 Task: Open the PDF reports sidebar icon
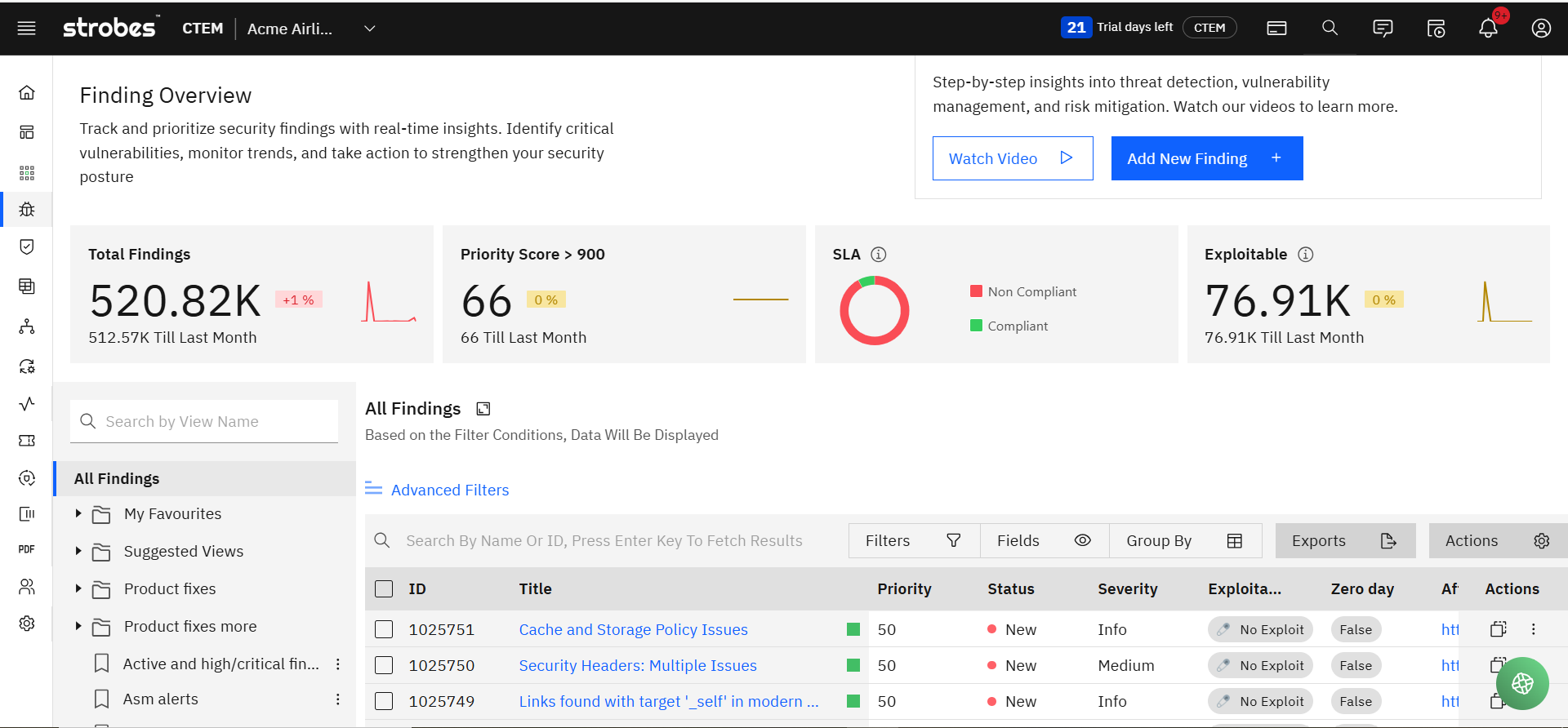(27, 549)
